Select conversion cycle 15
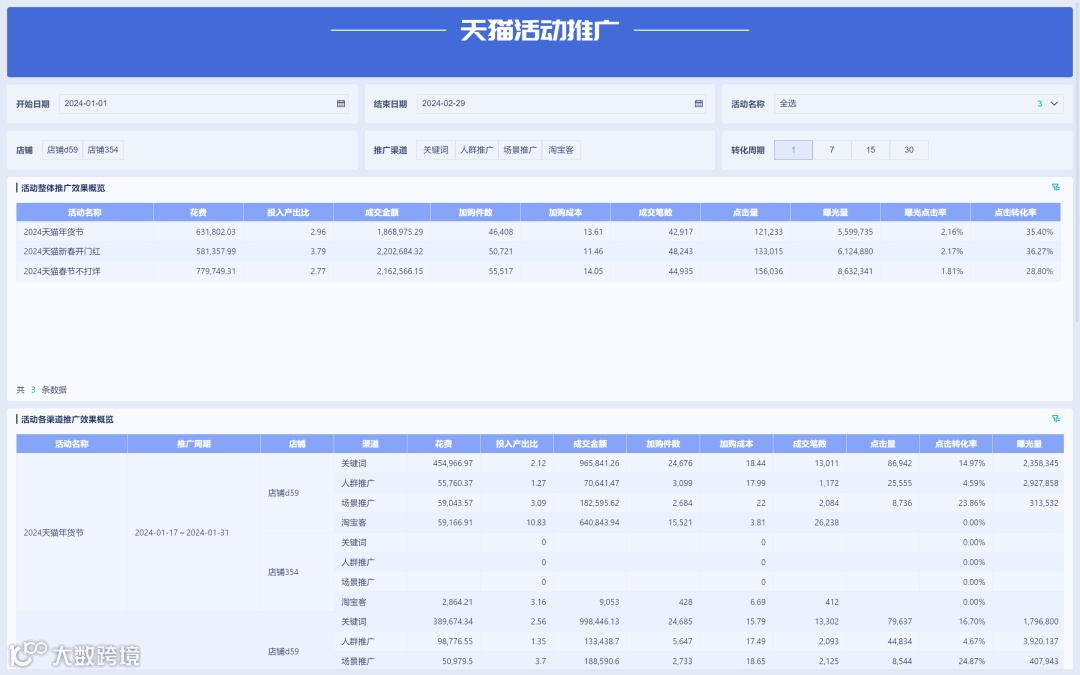This screenshot has height=675, width=1080. point(871,150)
